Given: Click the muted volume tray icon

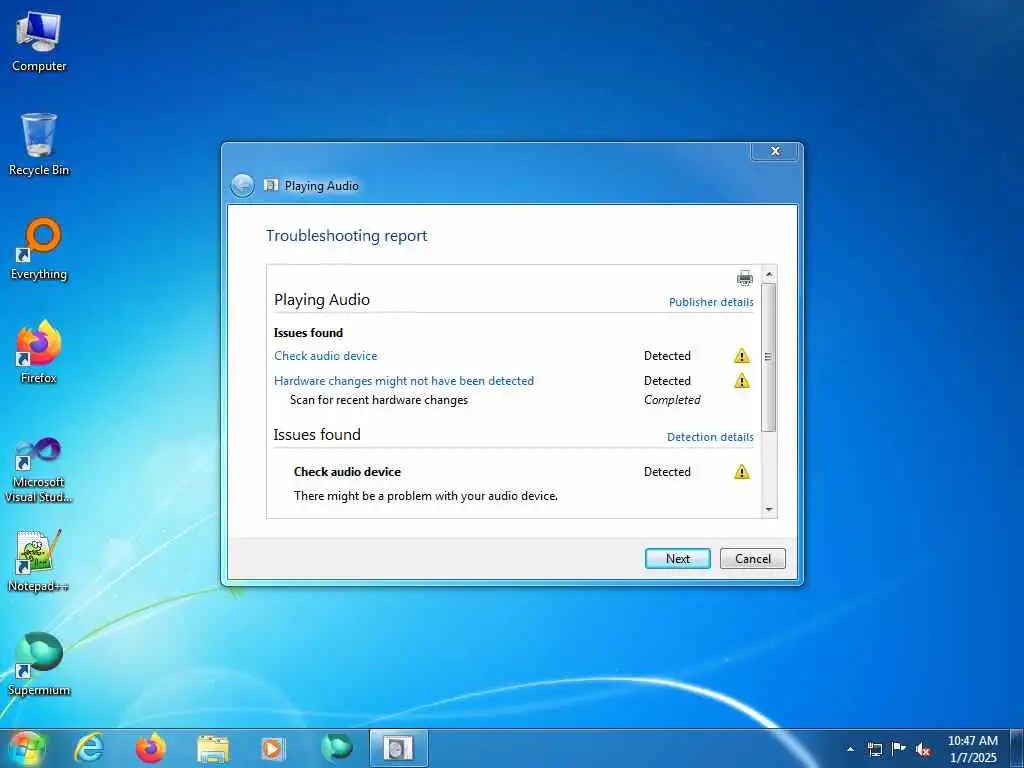Looking at the screenshot, I should coord(923,750).
